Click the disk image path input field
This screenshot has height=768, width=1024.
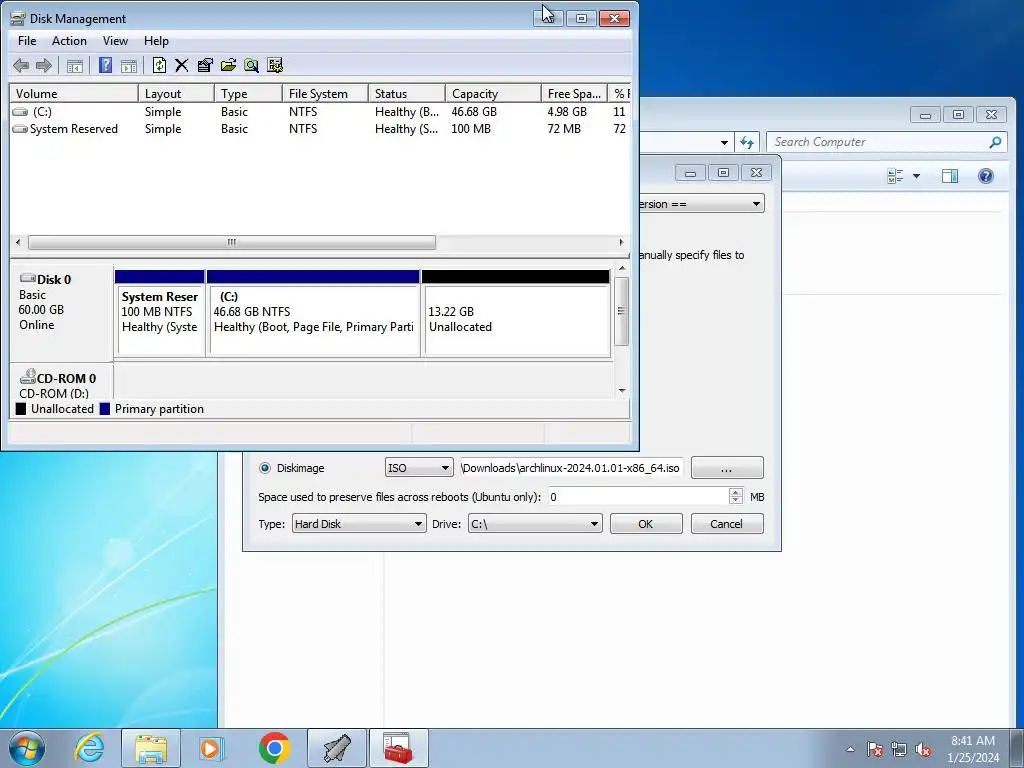pos(571,468)
